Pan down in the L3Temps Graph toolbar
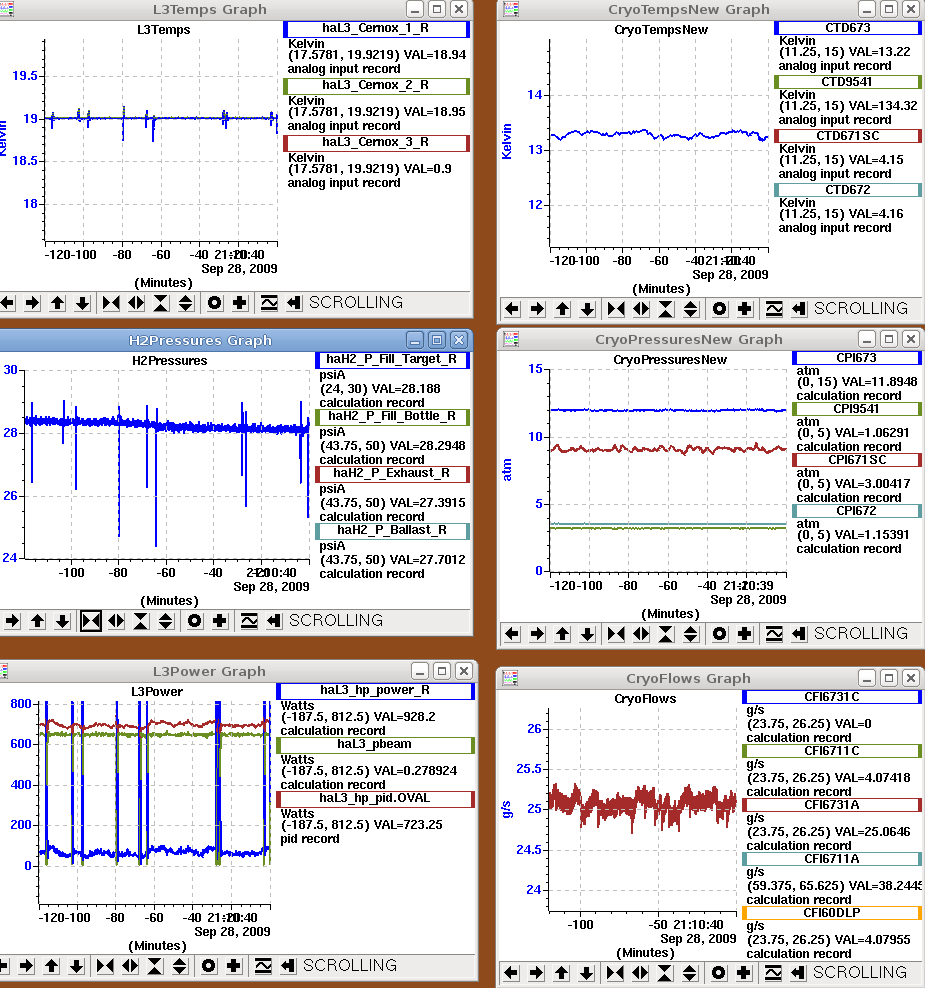This screenshot has width=925, height=988. point(83,303)
